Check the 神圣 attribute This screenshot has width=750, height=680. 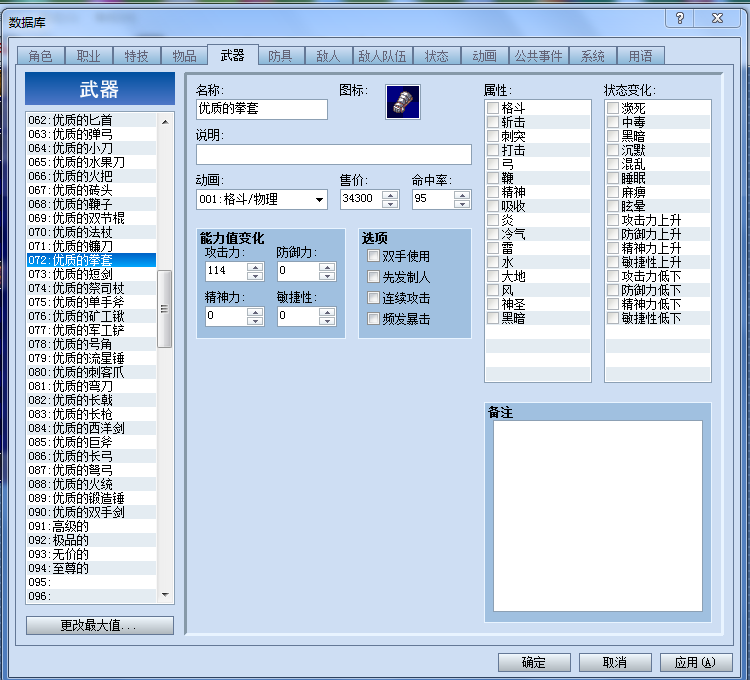click(x=493, y=304)
